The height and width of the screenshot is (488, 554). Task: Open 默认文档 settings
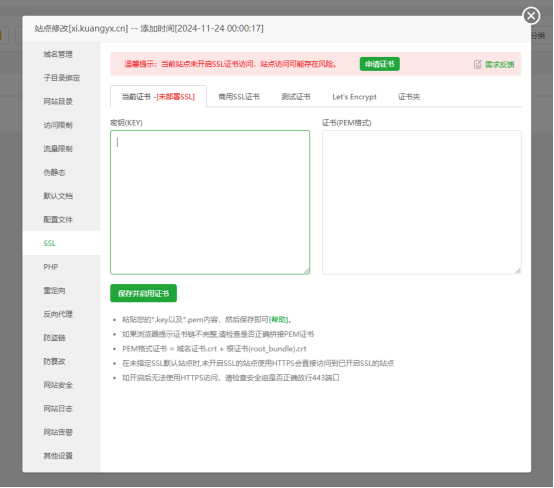[x=61, y=196]
